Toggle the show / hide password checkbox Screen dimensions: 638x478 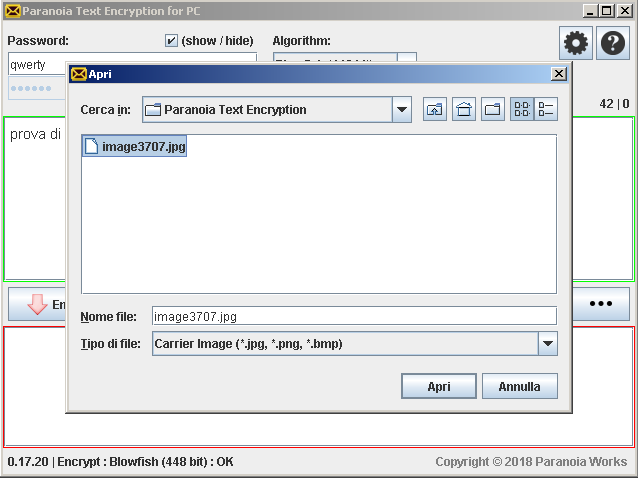(171, 41)
